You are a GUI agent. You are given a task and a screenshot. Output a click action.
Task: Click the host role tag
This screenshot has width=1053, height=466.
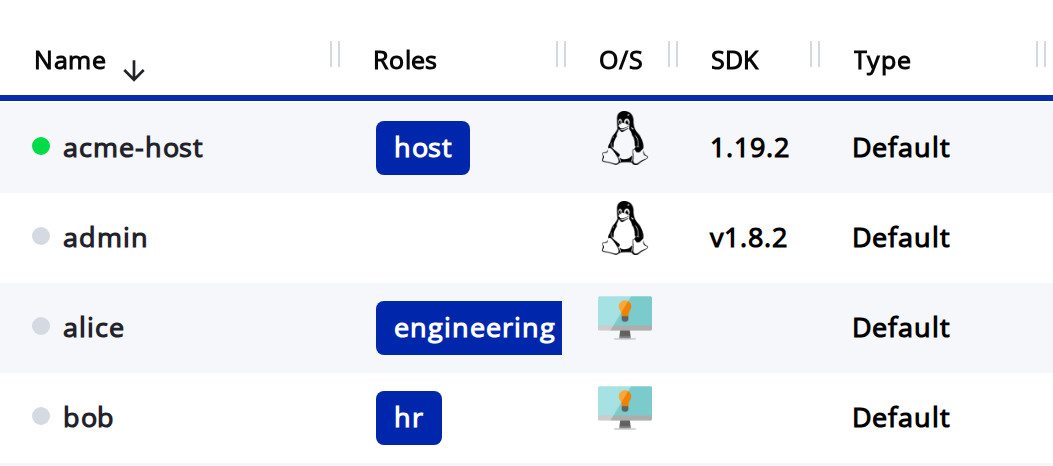422,148
